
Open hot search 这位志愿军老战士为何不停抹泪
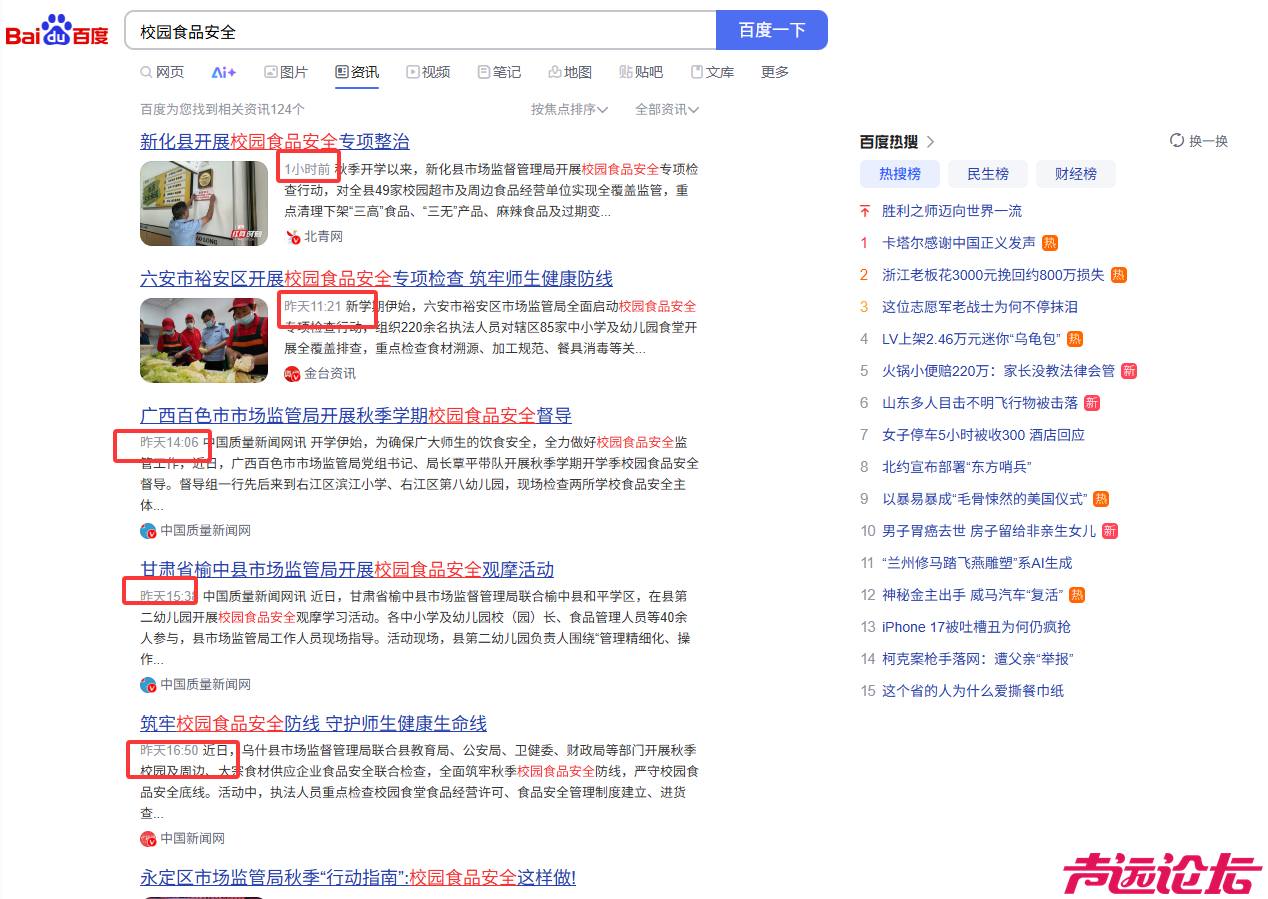click(x=980, y=307)
